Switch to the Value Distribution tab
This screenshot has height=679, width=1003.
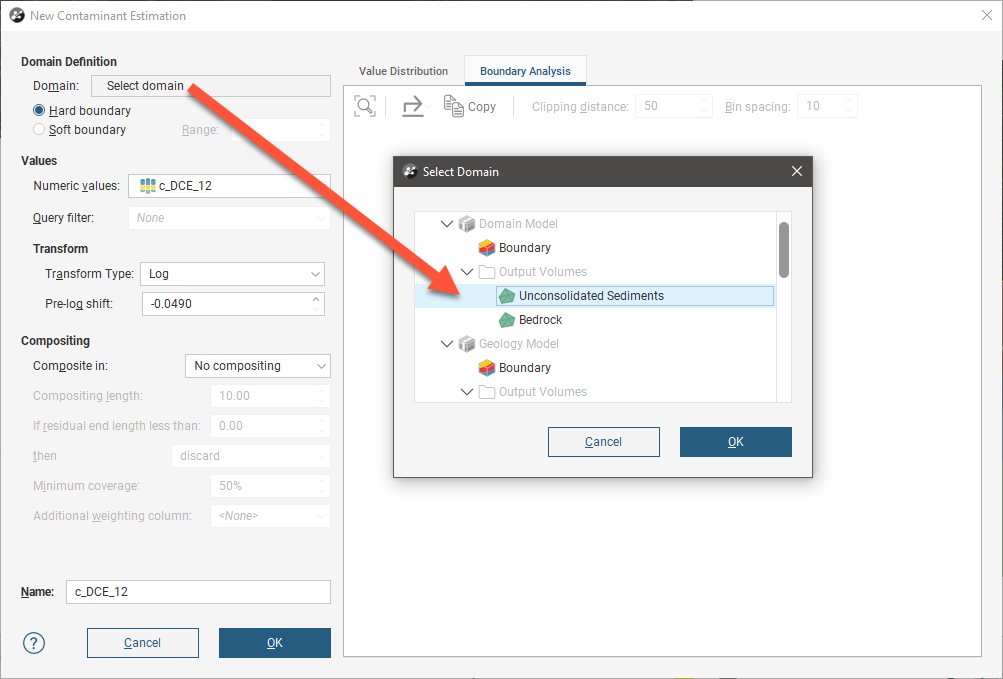click(x=403, y=71)
